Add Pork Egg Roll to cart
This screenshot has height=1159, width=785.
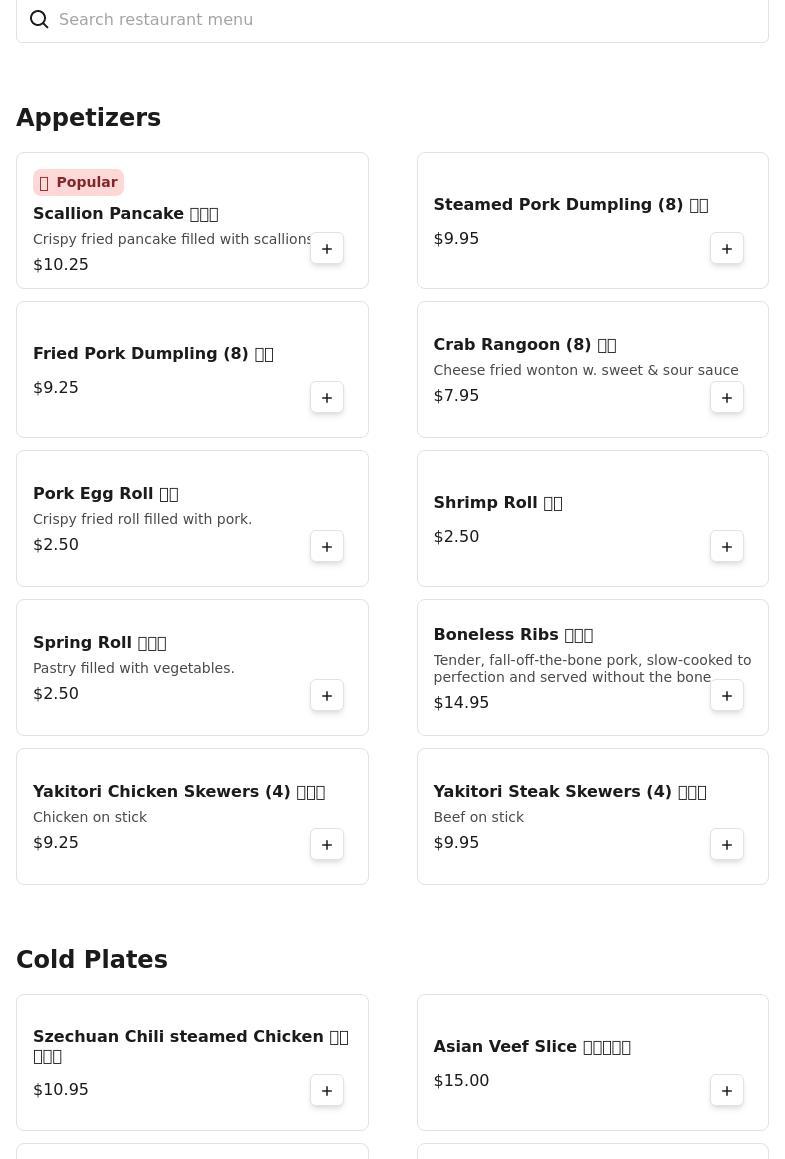tap(327, 547)
